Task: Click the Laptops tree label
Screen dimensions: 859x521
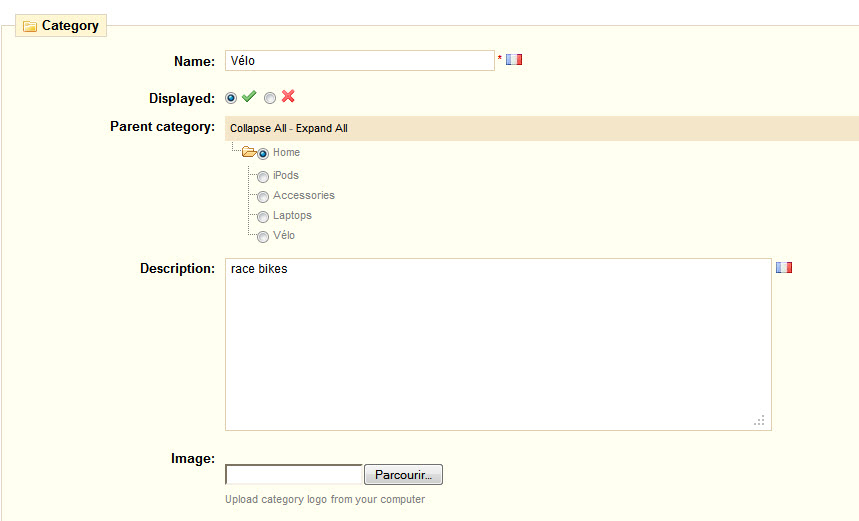Action: click(x=293, y=215)
